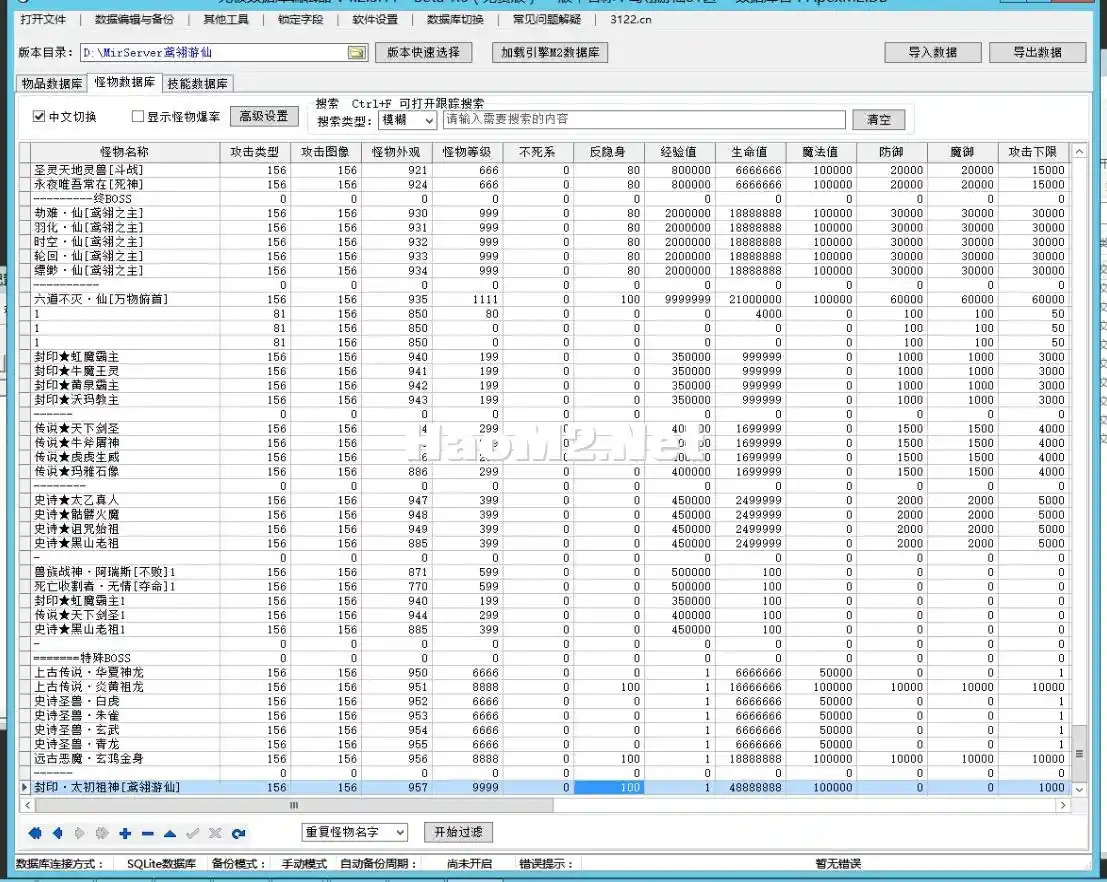Click the 攻击类型 column header
Viewport: 1107px width, 882px height.
[255, 152]
